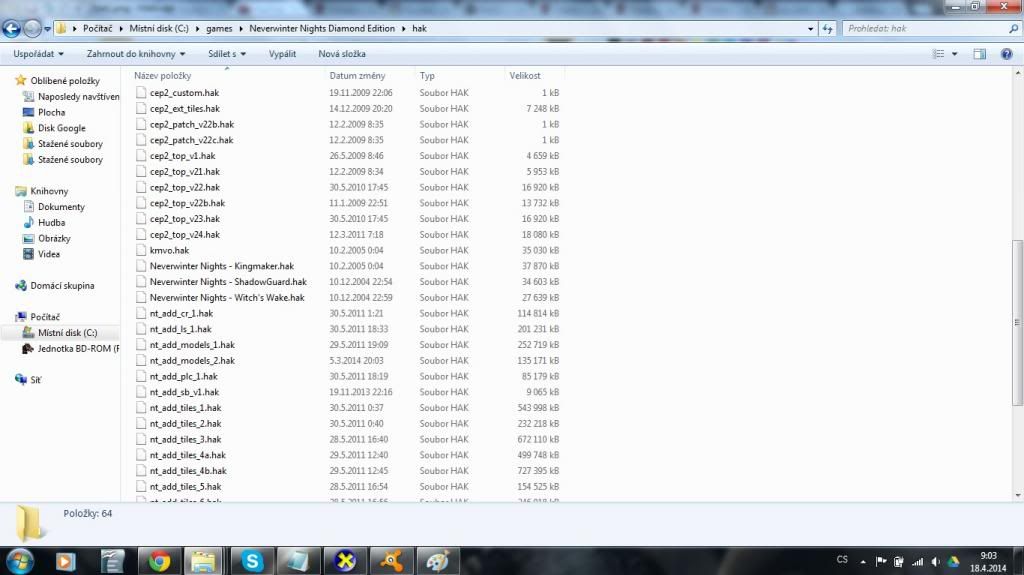1024x575 pixels.
Task: Select Místní disk (C:) in the navigation pane
Action: [67, 333]
